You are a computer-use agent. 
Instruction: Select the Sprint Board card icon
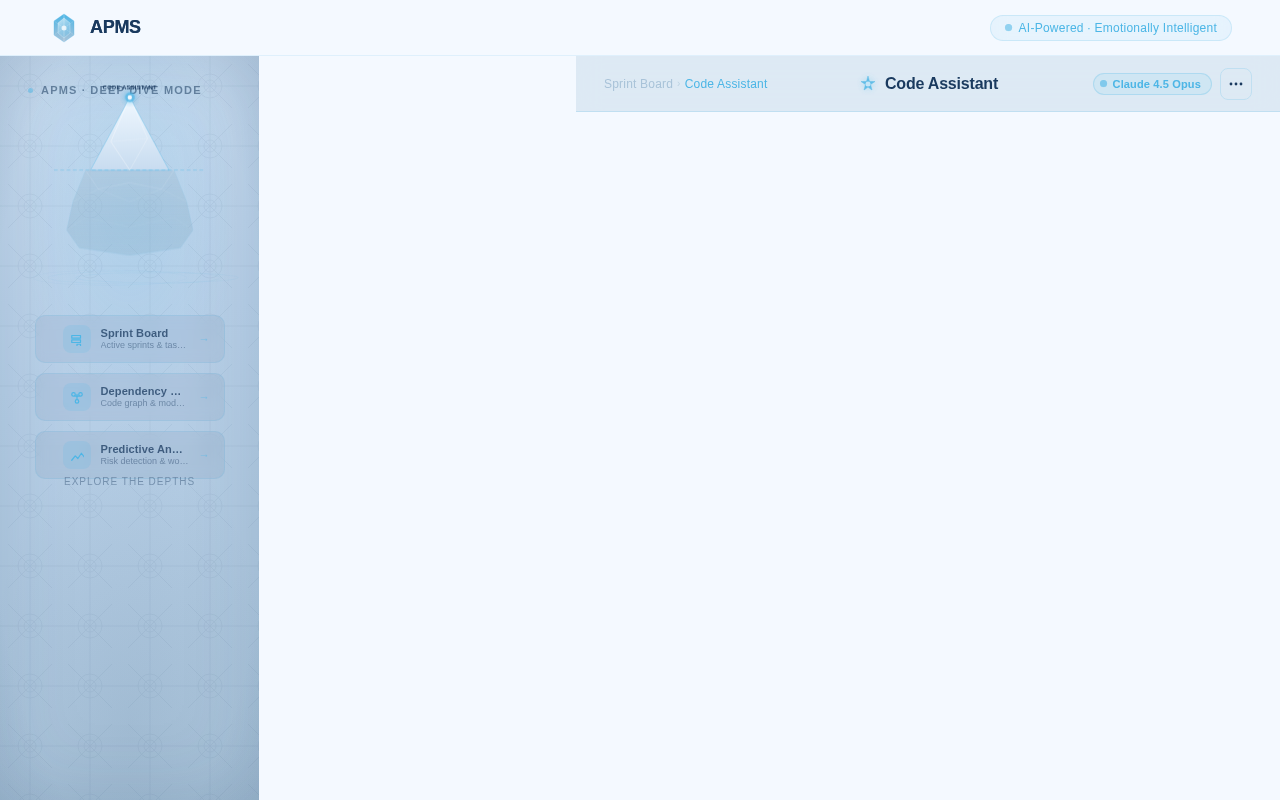[x=76, y=339]
